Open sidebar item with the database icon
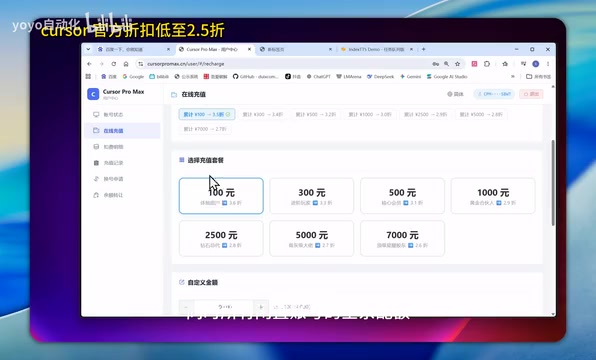 pos(123,147)
